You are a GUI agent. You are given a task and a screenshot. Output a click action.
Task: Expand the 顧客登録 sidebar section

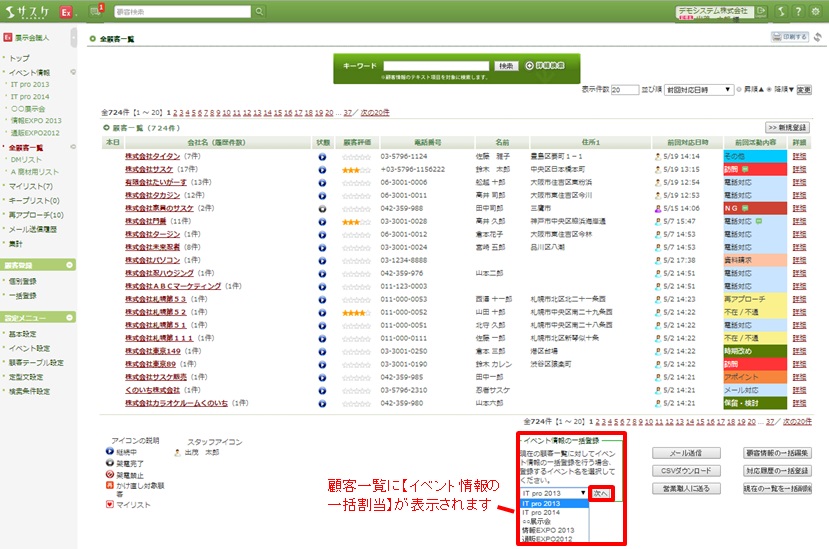click(x=69, y=265)
